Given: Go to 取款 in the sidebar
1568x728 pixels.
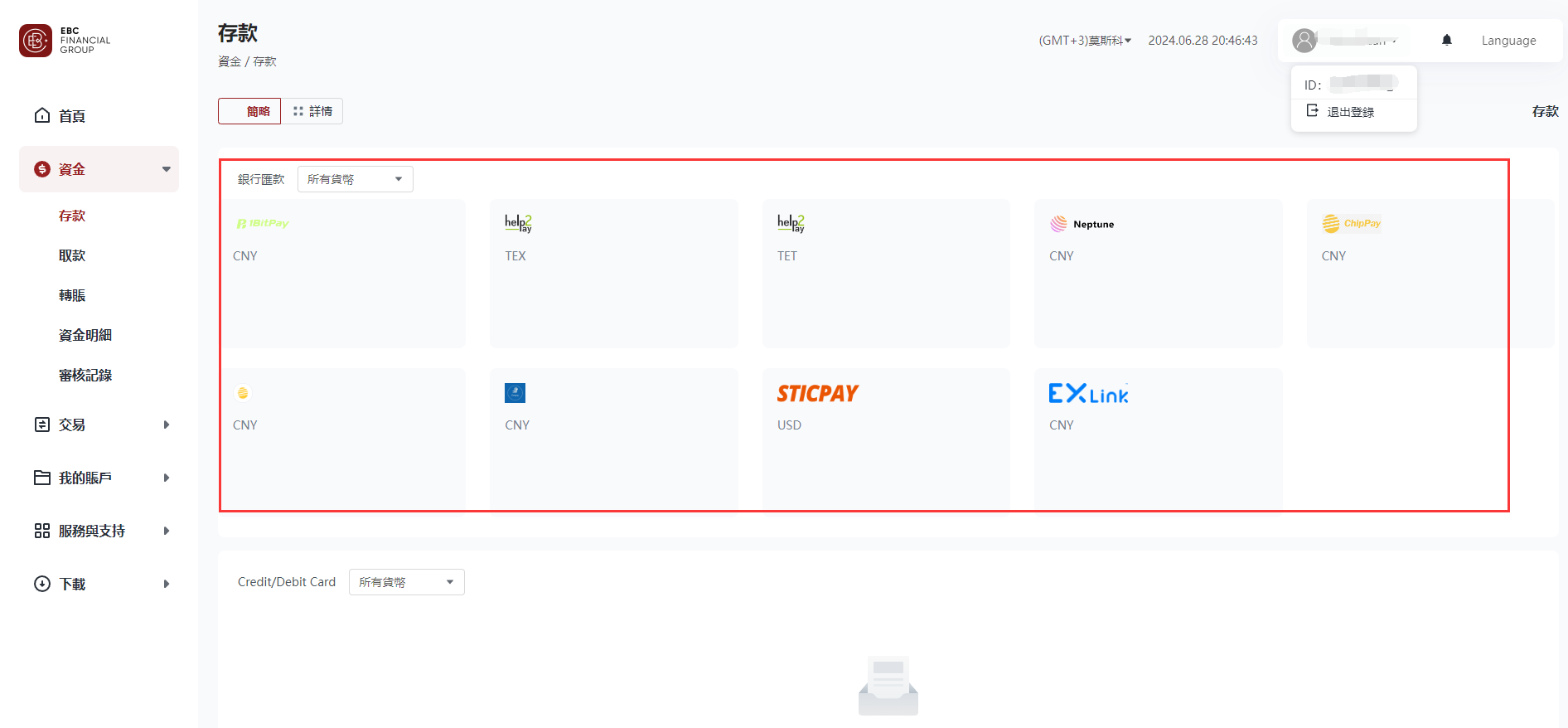Looking at the screenshot, I should (72, 255).
